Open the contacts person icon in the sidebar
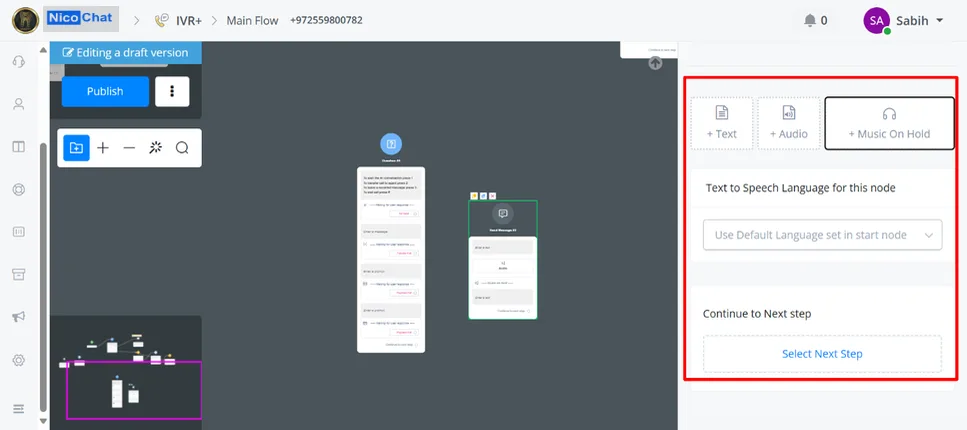Viewport: 967px width, 430px height. pyautogui.click(x=19, y=104)
